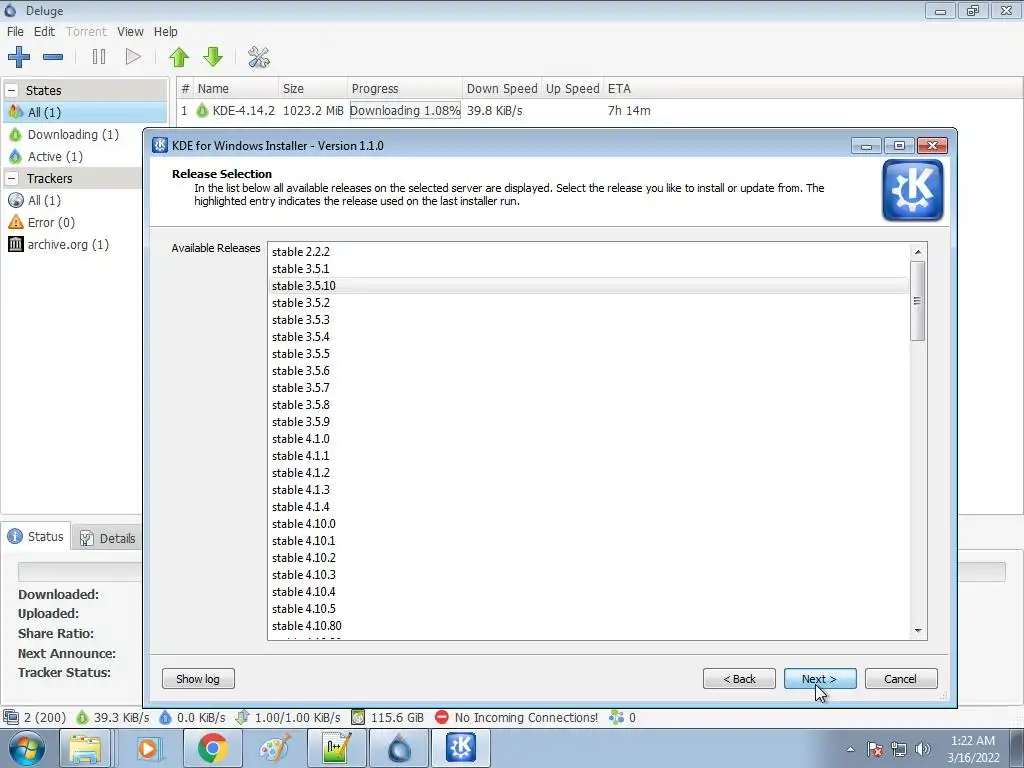Viewport: 1024px width, 768px height.
Task: Click the Downloading 1.08% progress bar cell
Action: click(405, 110)
